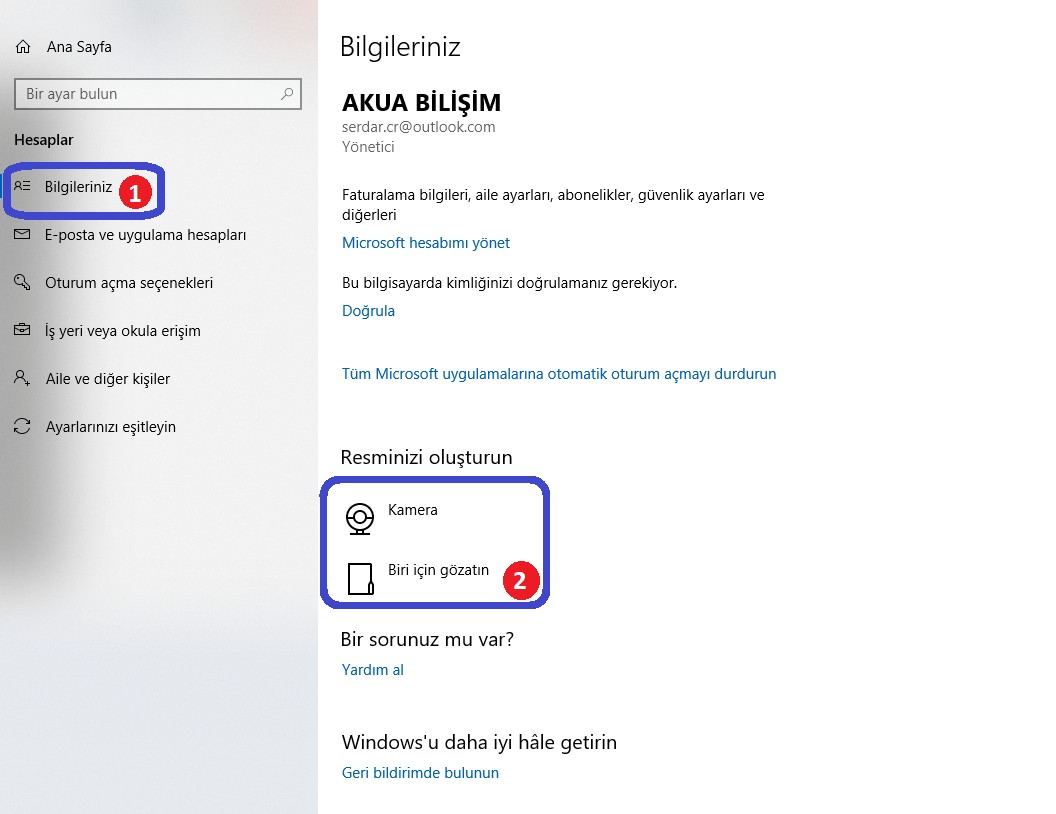Select Oturum açma seçenekleri

128,283
